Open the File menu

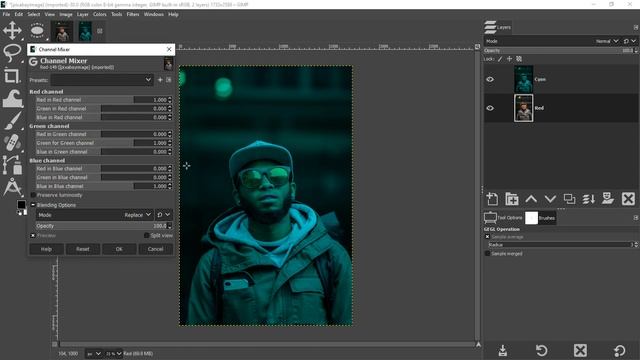point(7,14)
